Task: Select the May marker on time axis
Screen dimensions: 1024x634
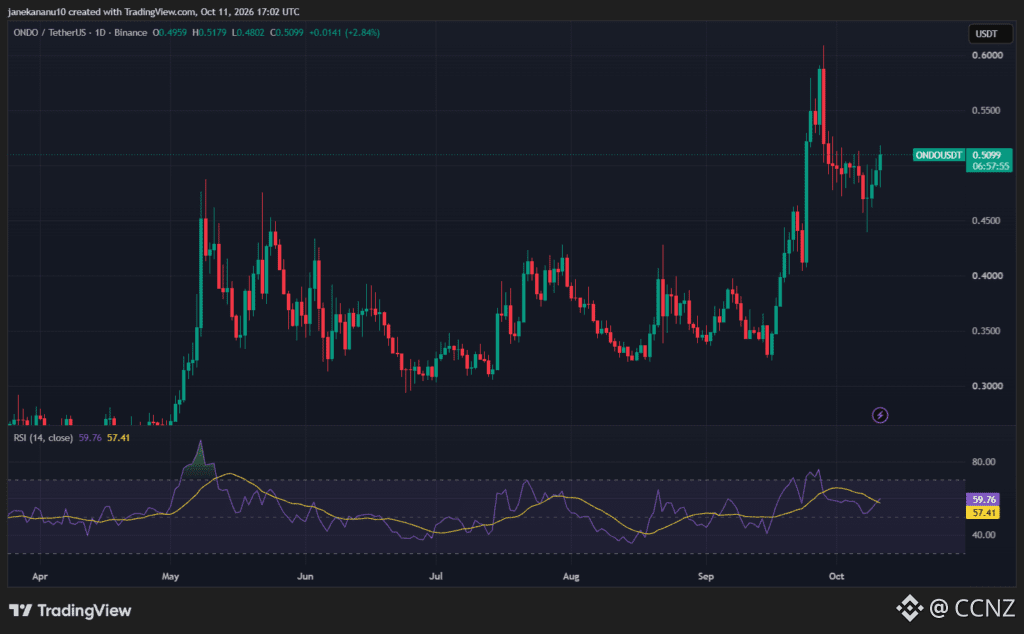Action: click(170, 576)
